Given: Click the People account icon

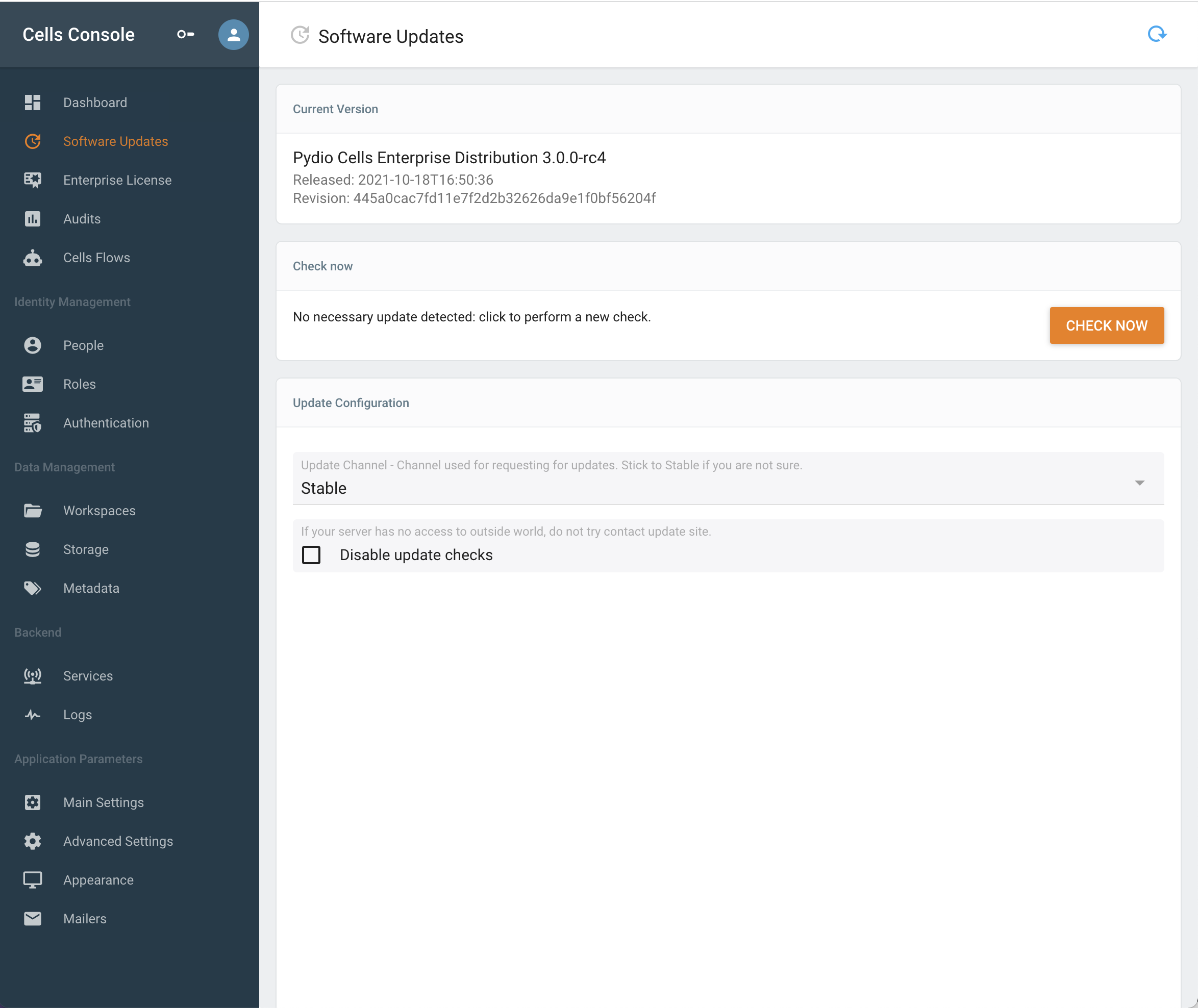Looking at the screenshot, I should click(x=33, y=345).
